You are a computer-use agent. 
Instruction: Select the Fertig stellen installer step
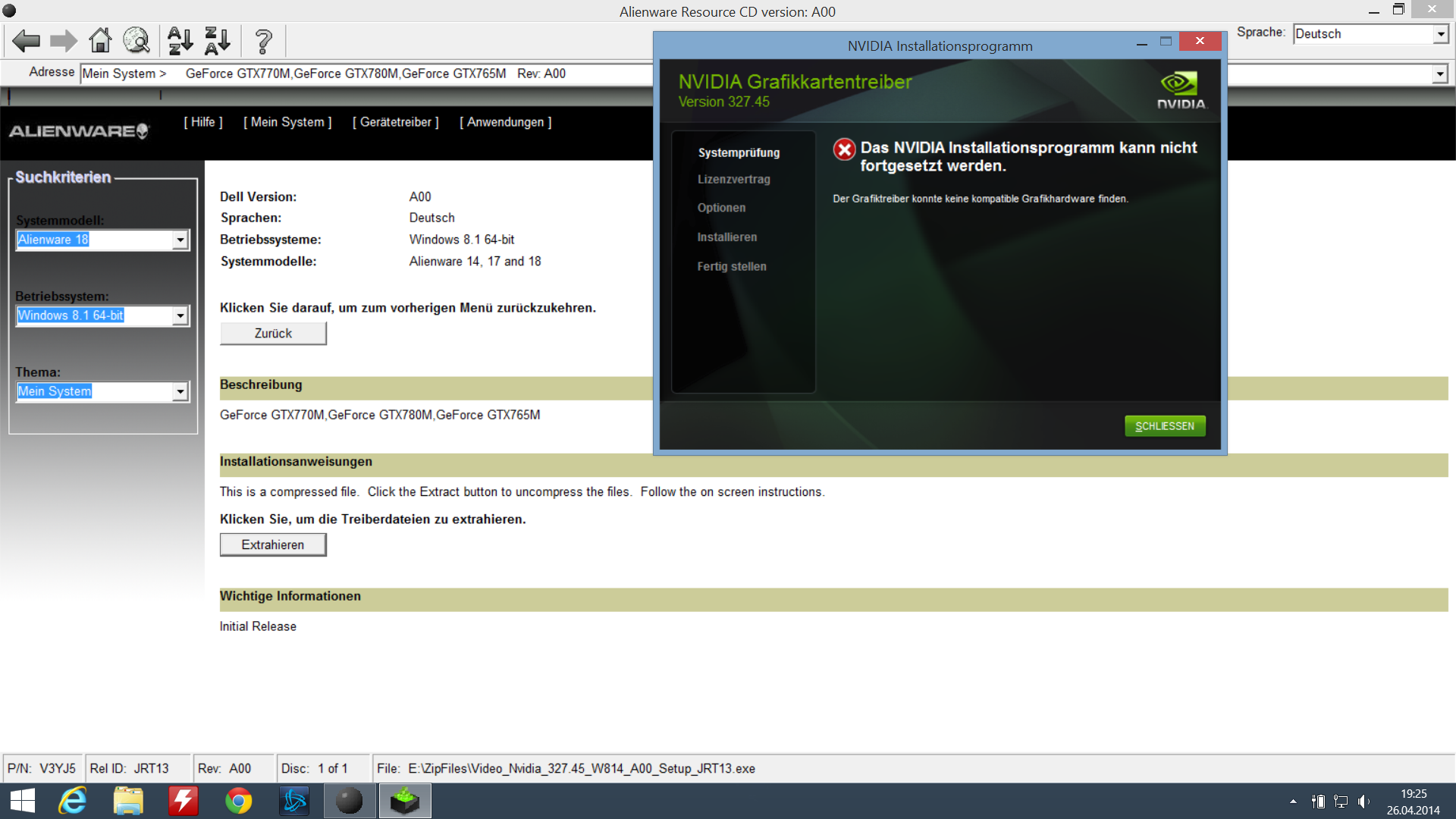coord(732,267)
